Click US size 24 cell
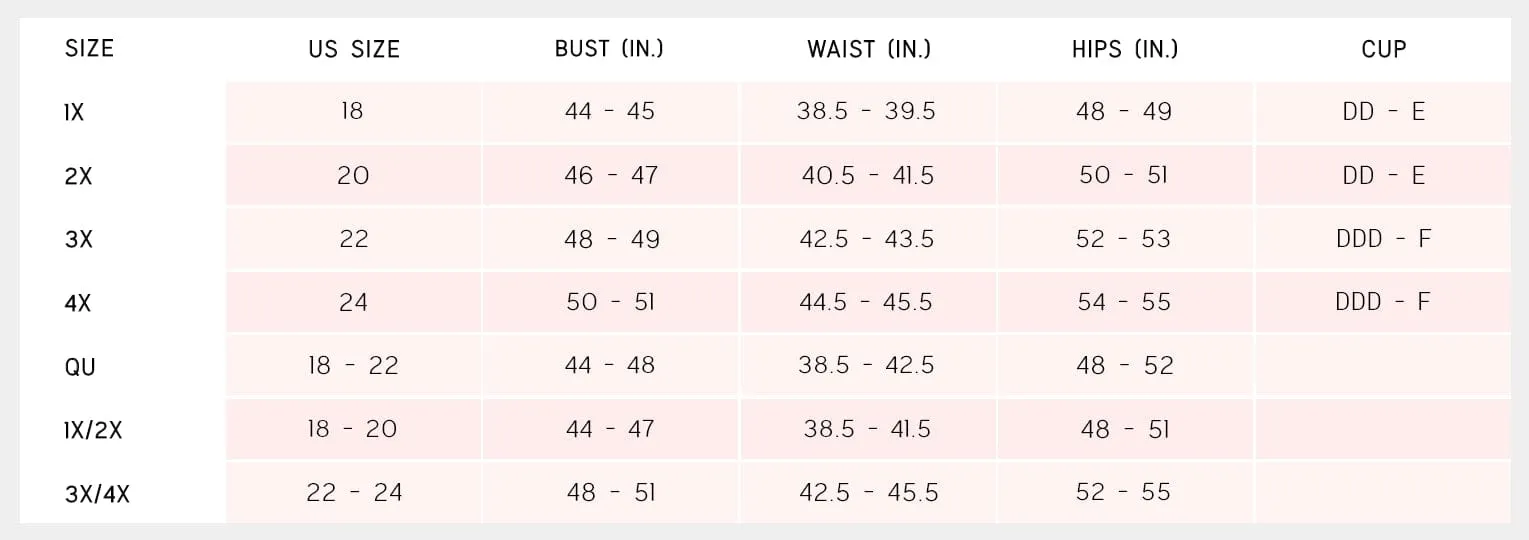 tap(353, 302)
